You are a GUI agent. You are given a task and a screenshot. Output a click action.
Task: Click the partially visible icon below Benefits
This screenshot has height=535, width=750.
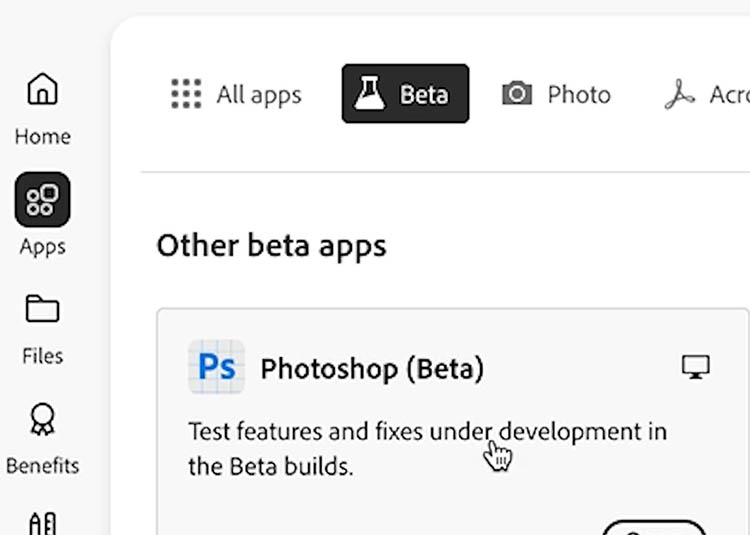pos(42,522)
